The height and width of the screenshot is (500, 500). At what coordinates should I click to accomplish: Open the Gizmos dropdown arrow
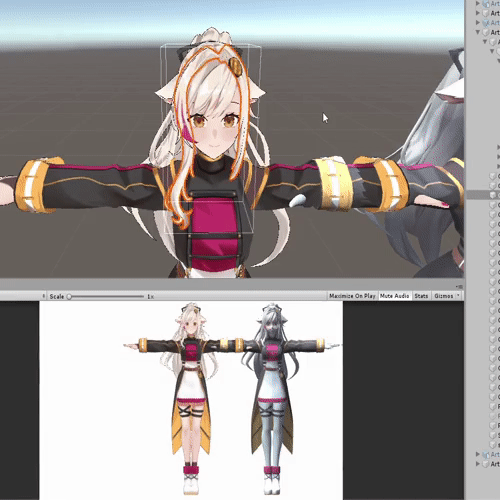click(x=458, y=295)
